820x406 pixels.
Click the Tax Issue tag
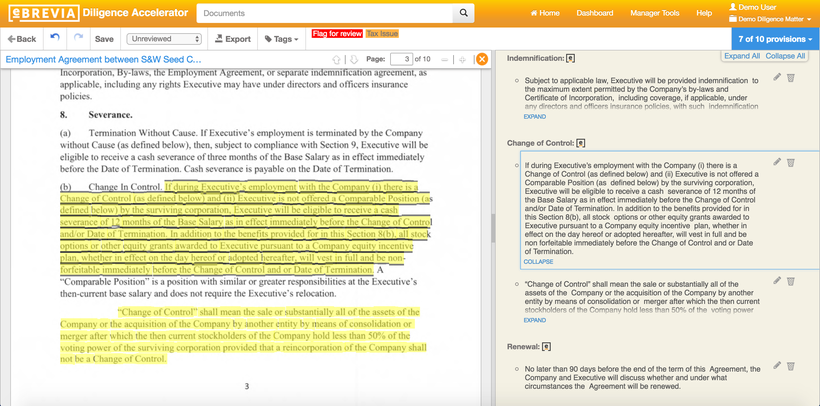coord(382,33)
